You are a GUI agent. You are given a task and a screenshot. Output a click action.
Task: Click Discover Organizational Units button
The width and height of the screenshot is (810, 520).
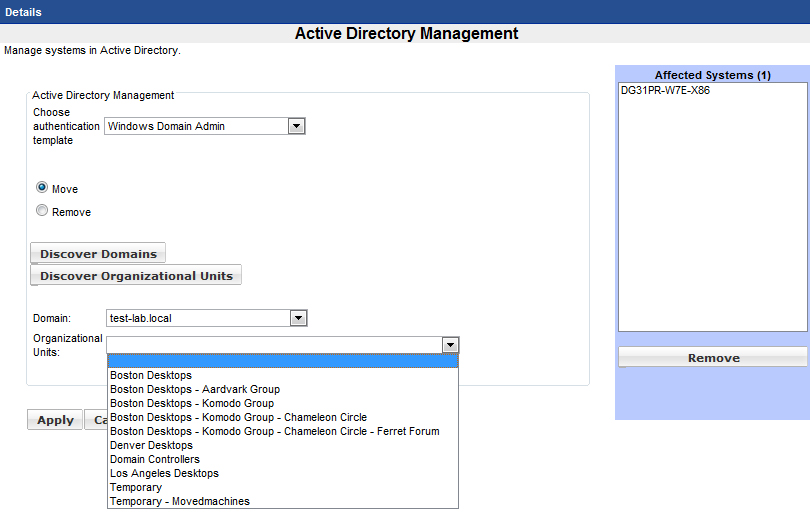point(136,276)
